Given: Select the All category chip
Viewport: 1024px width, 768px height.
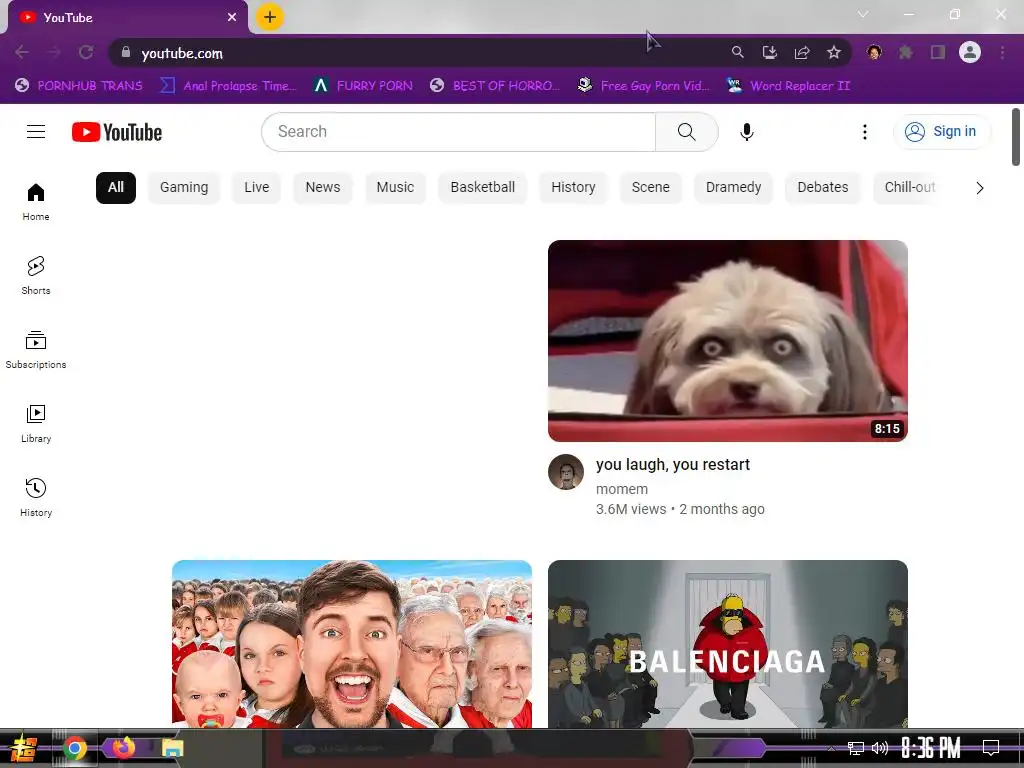Looking at the screenshot, I should [x=116, y=188].
